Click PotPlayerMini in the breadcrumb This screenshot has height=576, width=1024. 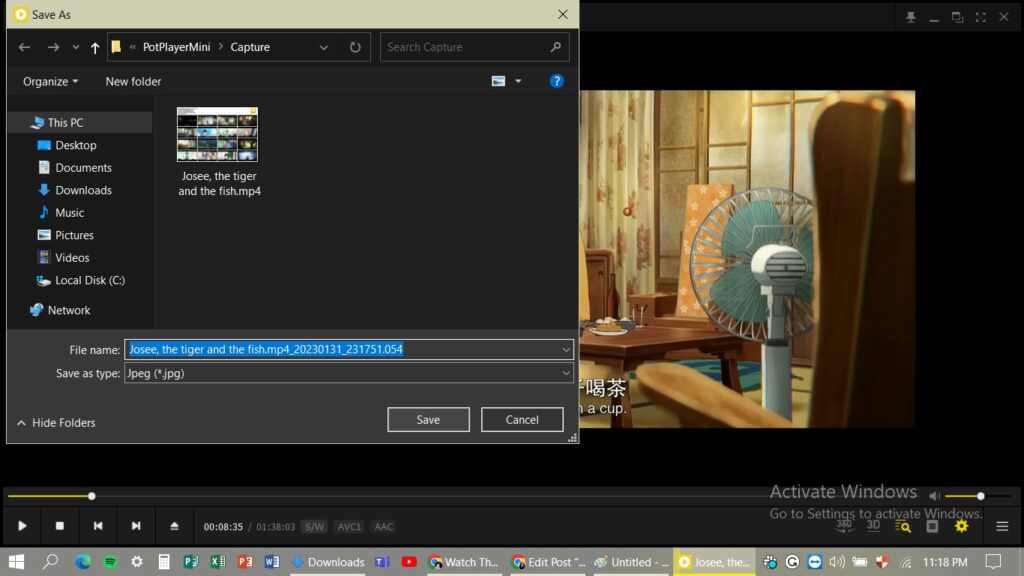click(x=176, y=47)
